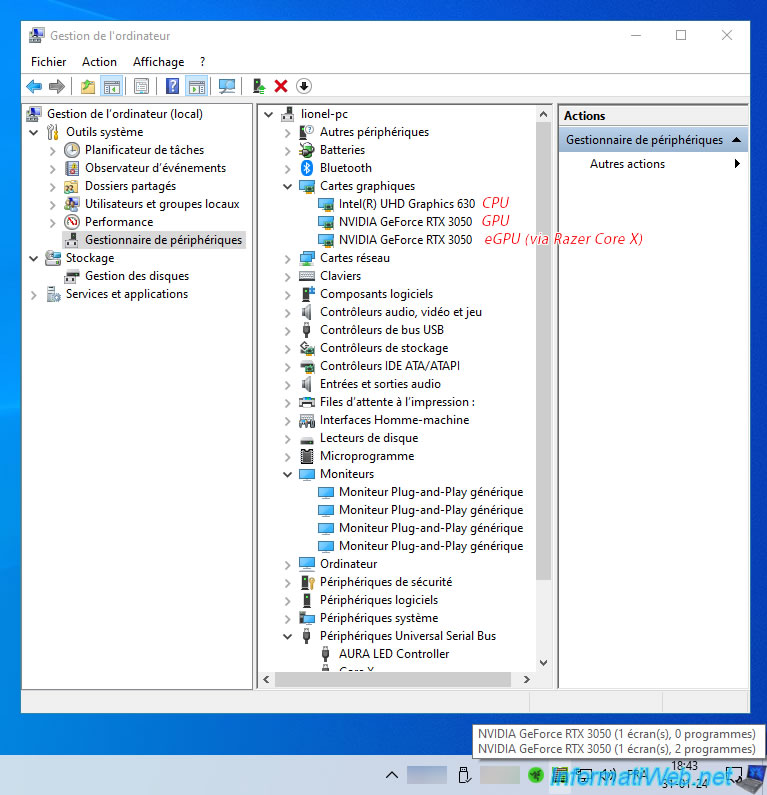Select Gestion des disques in left tree
The height and width of the screenshot is (795, 767).
pyautogui.click(x=137, y=276)
